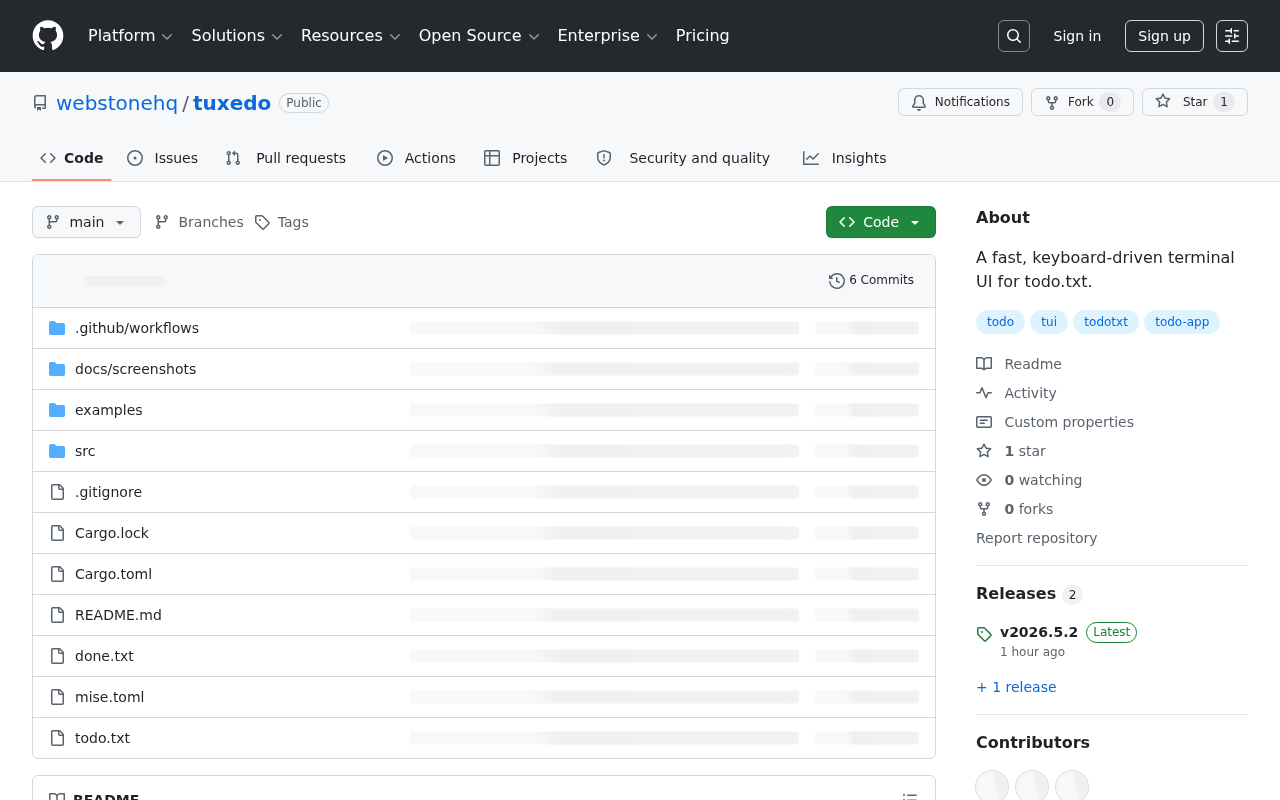Select the todotxt topic tag
The width and height of the screenshot is (1280, 800).
1106,322
